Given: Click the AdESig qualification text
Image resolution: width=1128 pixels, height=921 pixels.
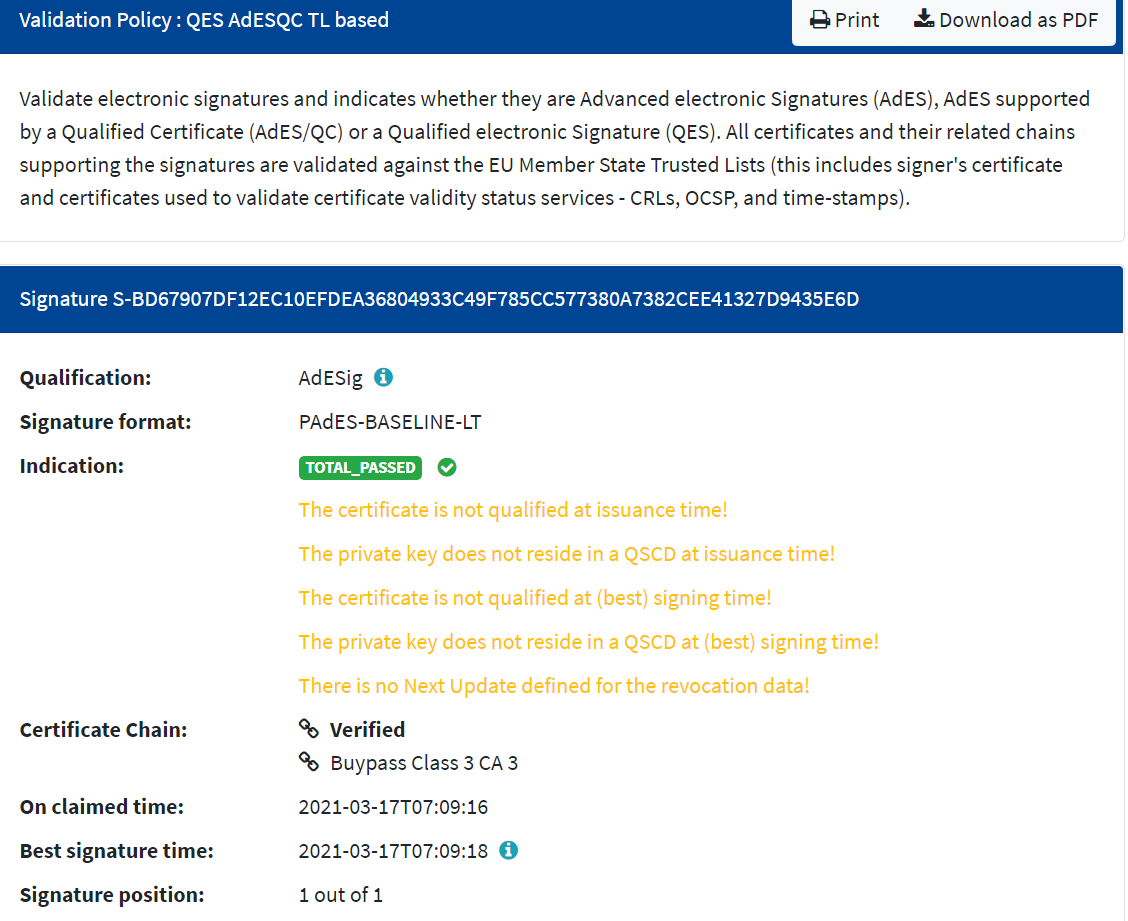Looking at the screenshot, I should (x=330, y=378).
